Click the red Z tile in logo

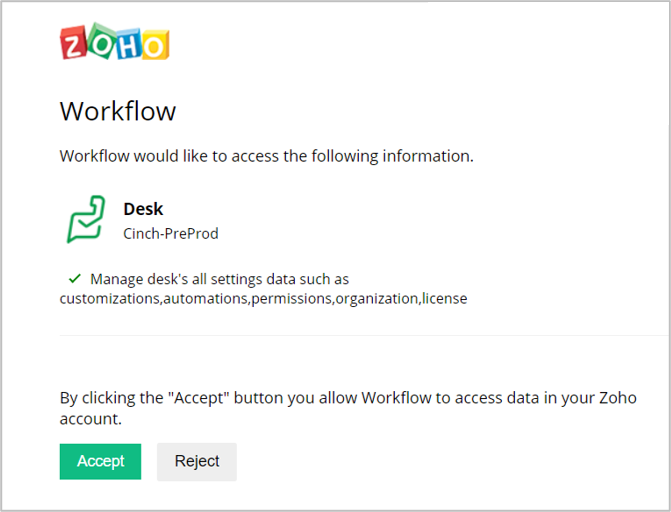75,45
